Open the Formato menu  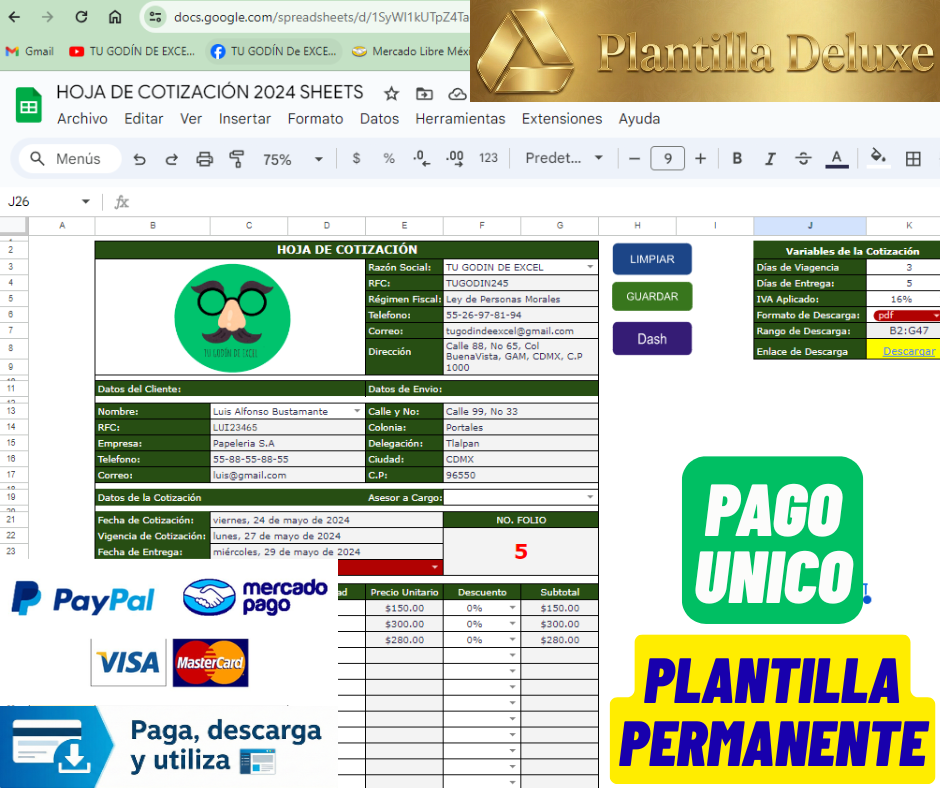click(x=315, y=119)
